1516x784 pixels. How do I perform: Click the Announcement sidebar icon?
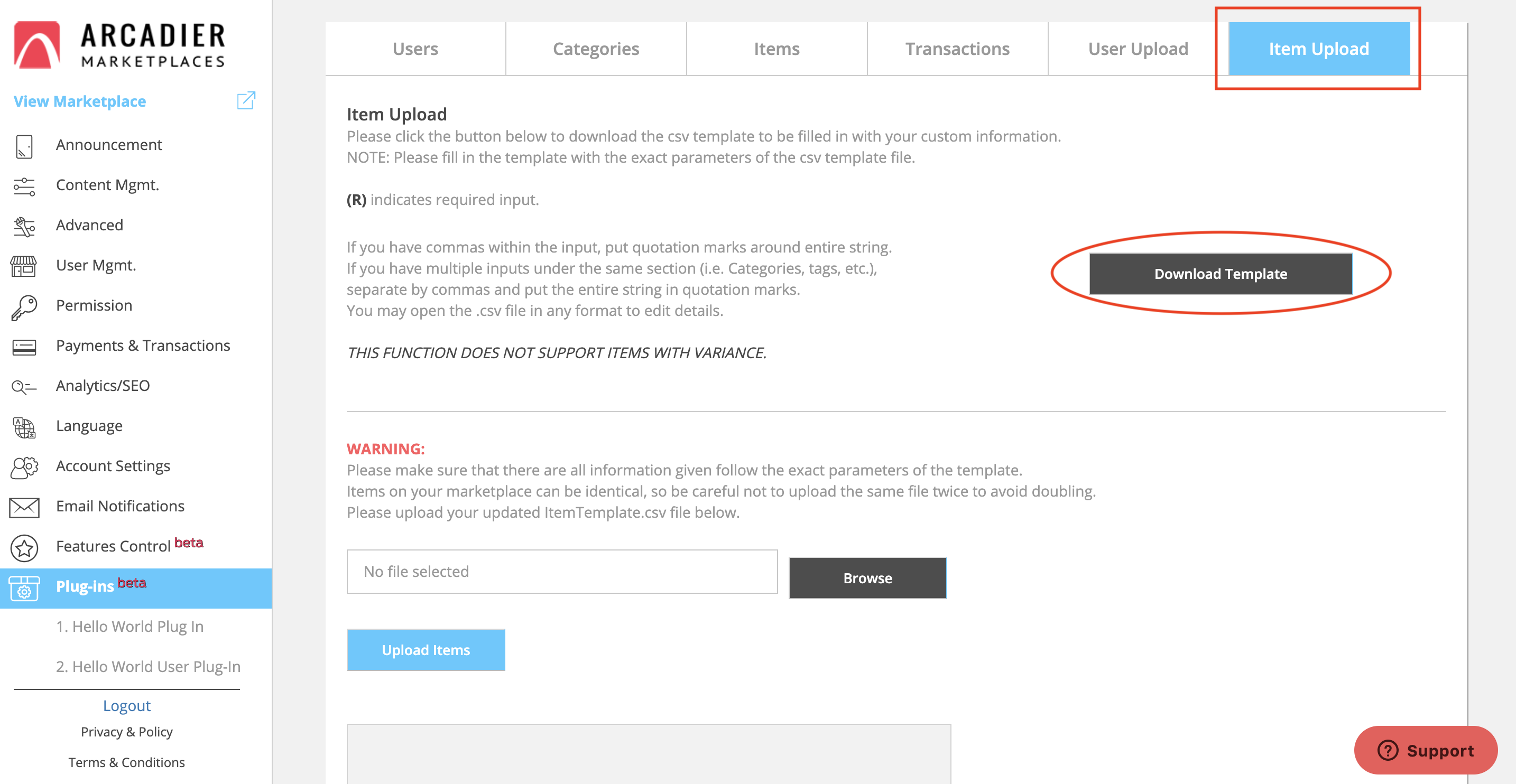pyautogui.click(x=24, y=146)
